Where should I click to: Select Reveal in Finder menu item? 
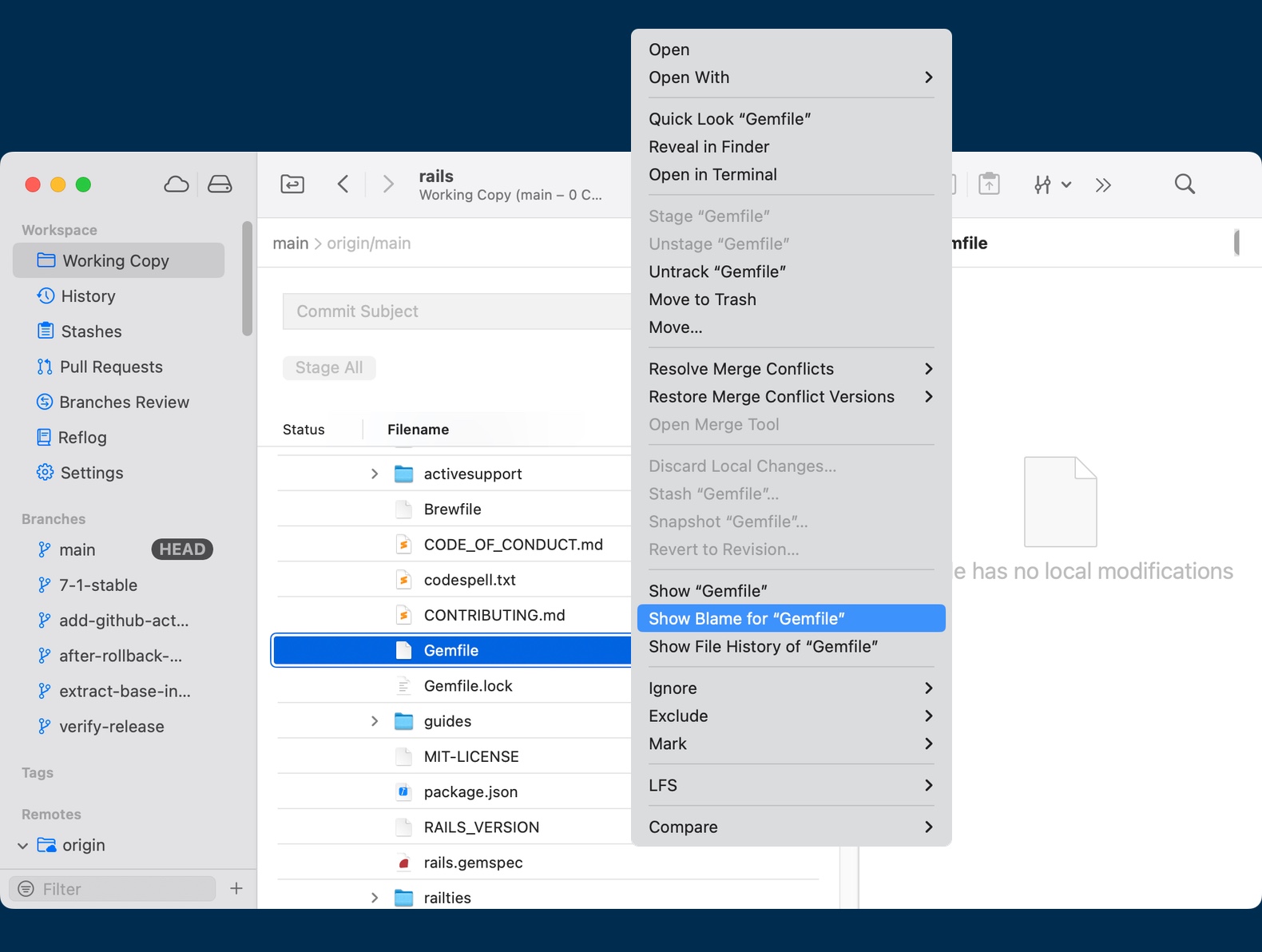[x=708, y=147]
